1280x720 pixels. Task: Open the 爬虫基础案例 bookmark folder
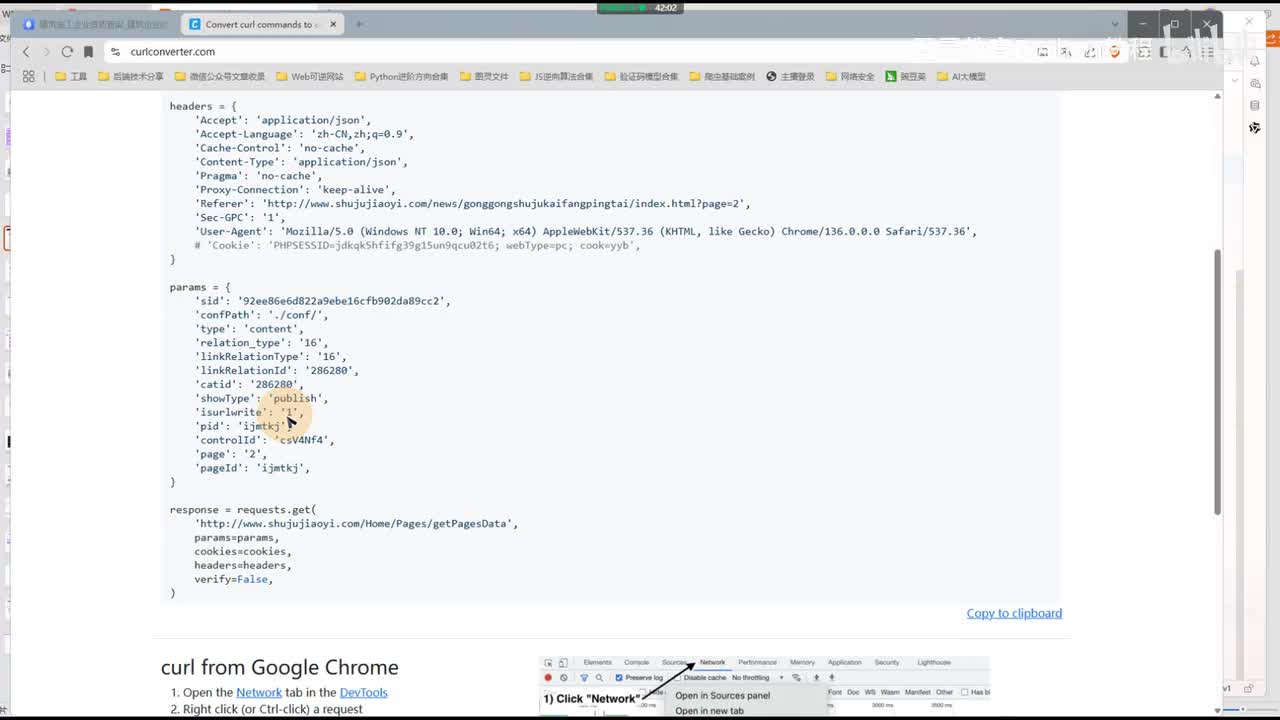(x=722, y=76)
